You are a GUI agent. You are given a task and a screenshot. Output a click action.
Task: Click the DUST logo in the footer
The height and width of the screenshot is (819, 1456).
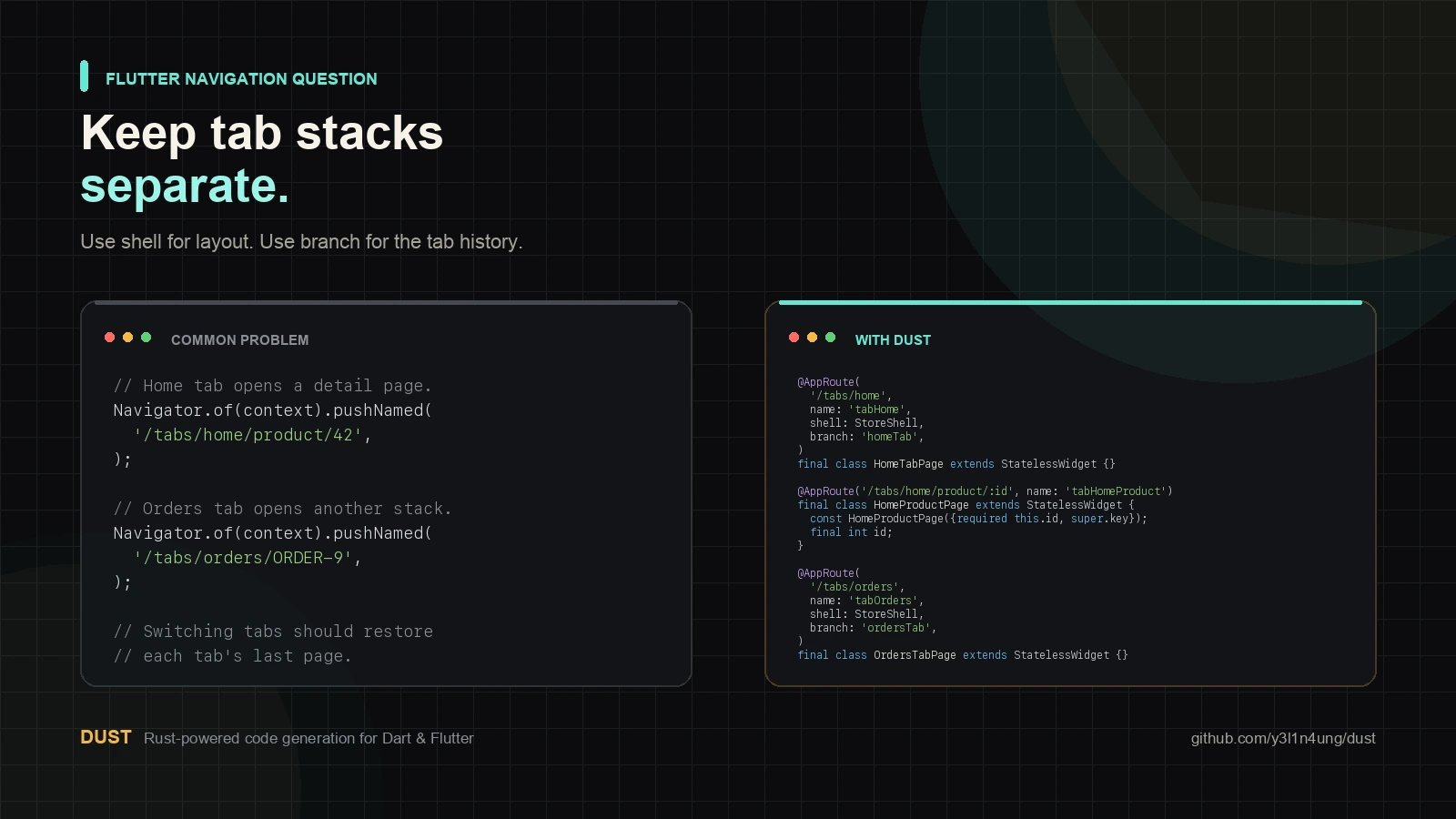[106, 737]
